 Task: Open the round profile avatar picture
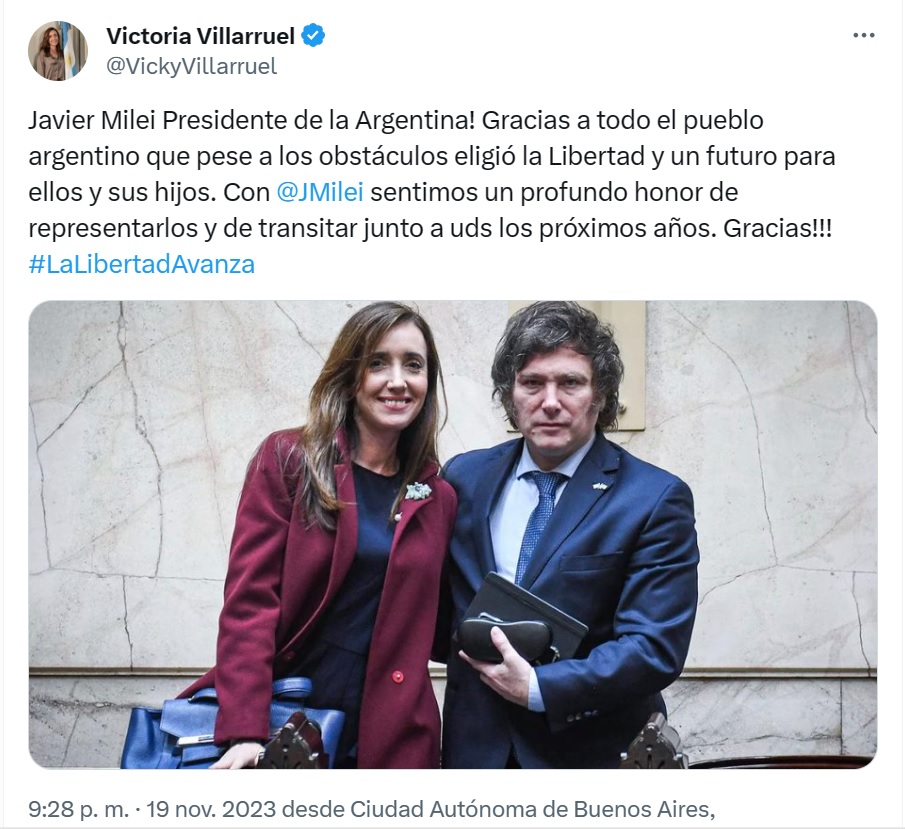[58, 51]
